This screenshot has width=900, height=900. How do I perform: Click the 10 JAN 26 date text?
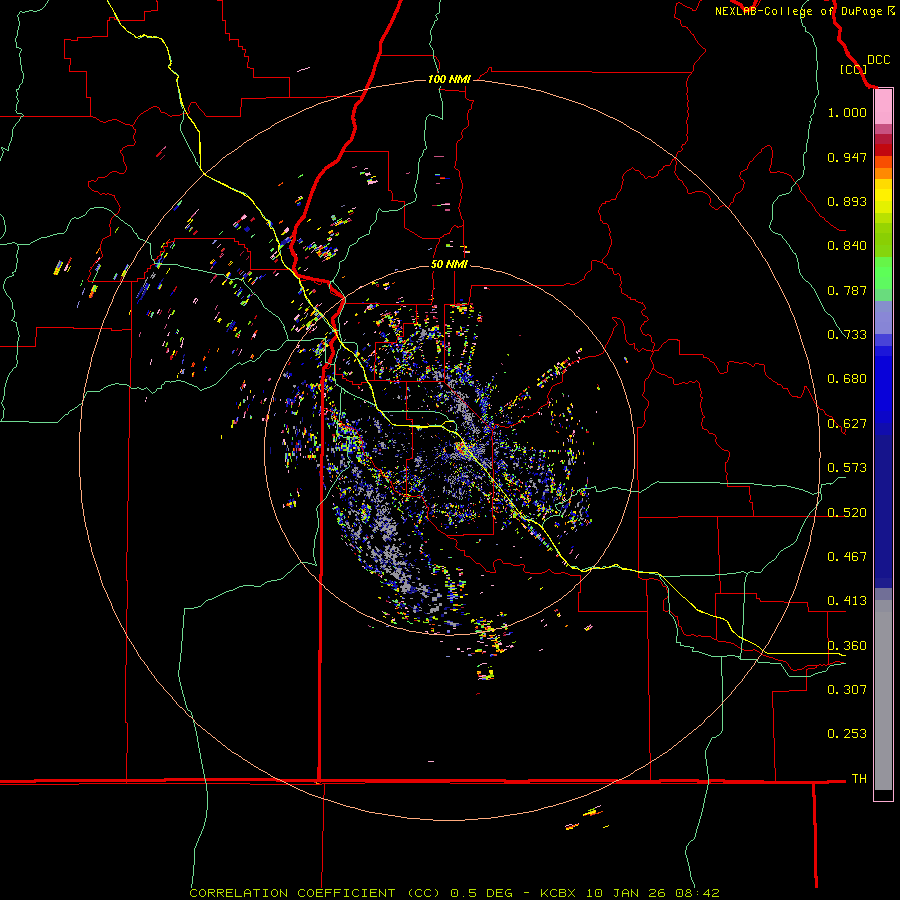626,893
